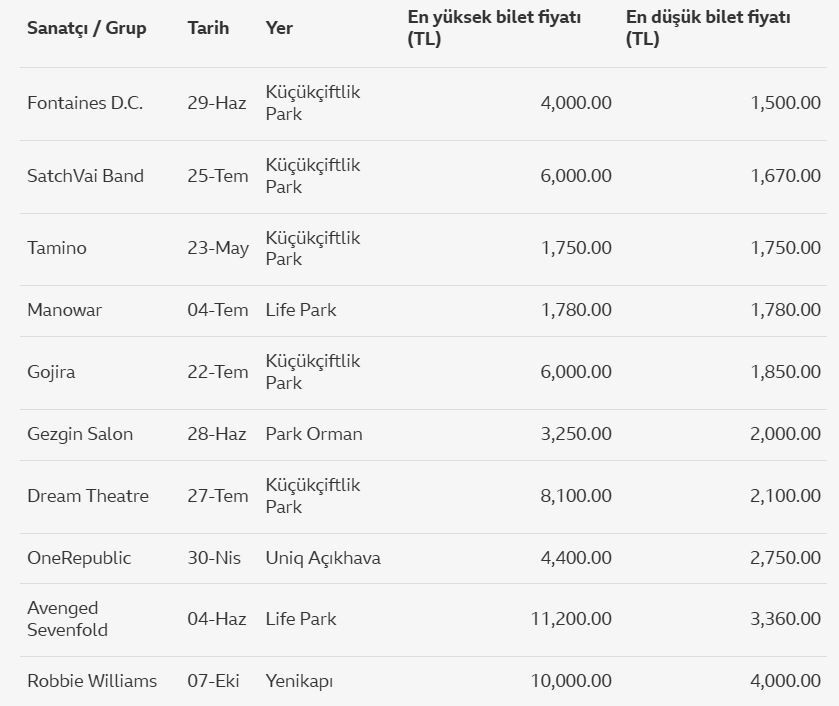Click the 11,200.00 highest price cell
The height and width of the screenshot is (706, 839).
(571, 619)
